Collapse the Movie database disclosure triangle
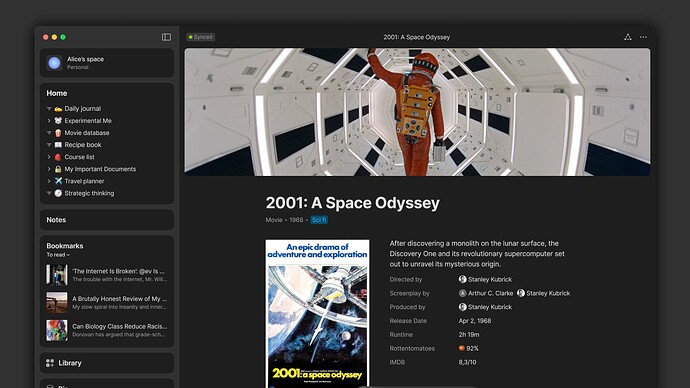Viewport: 690px width, 388px height. point(49,133)
